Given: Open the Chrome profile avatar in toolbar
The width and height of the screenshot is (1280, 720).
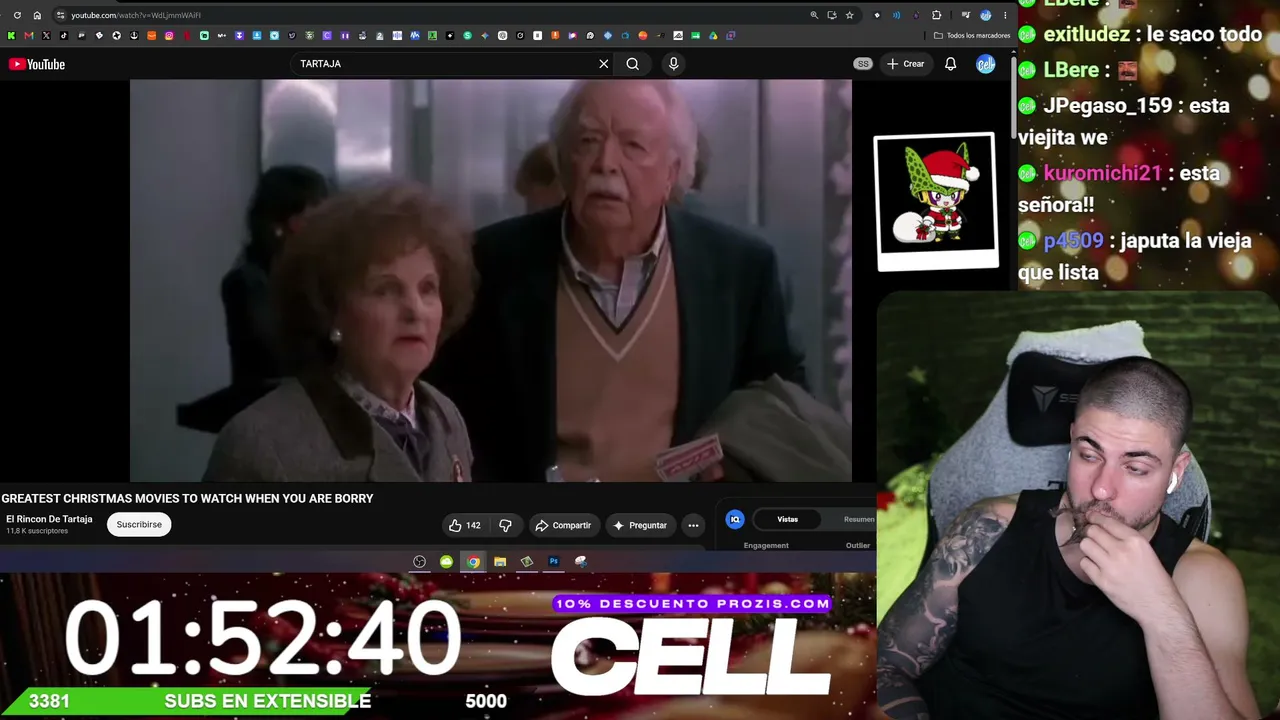Looking at the screenshot, I should [985, 15].
